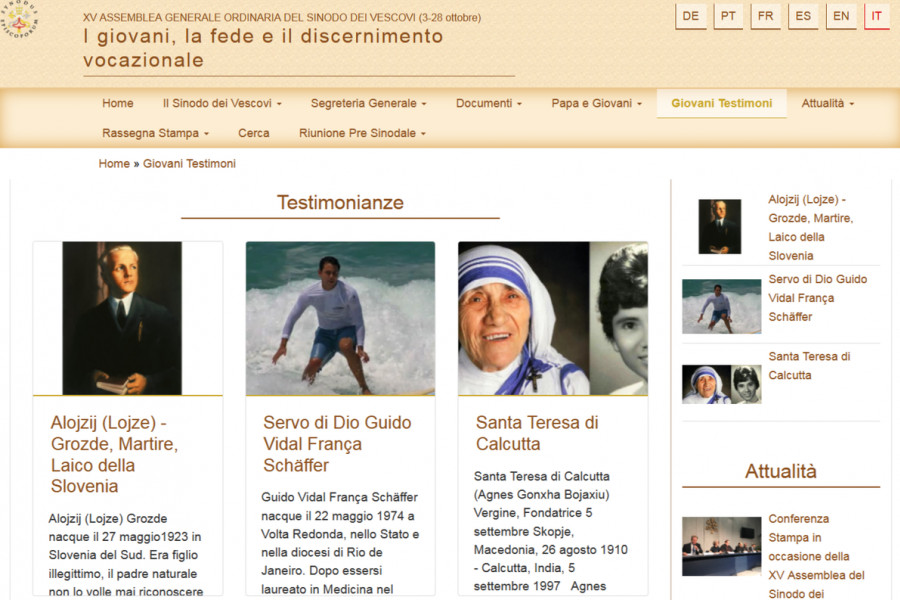Click the Attualità sidebar heading
Image resolution: width=900 pixels, height=600 pixels.
[x=781, y=471]
